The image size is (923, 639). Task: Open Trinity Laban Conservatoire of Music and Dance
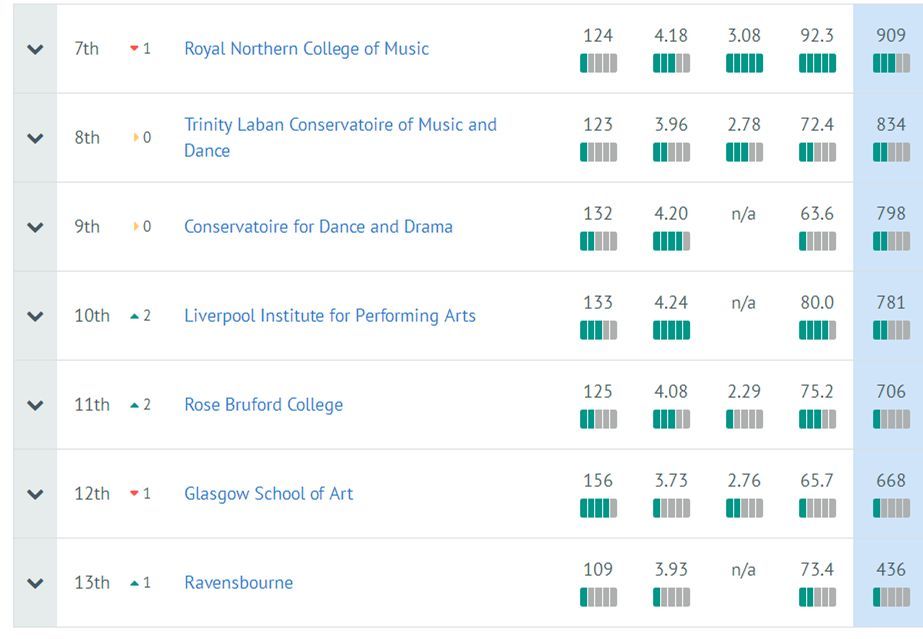click(x=340, y=138)
